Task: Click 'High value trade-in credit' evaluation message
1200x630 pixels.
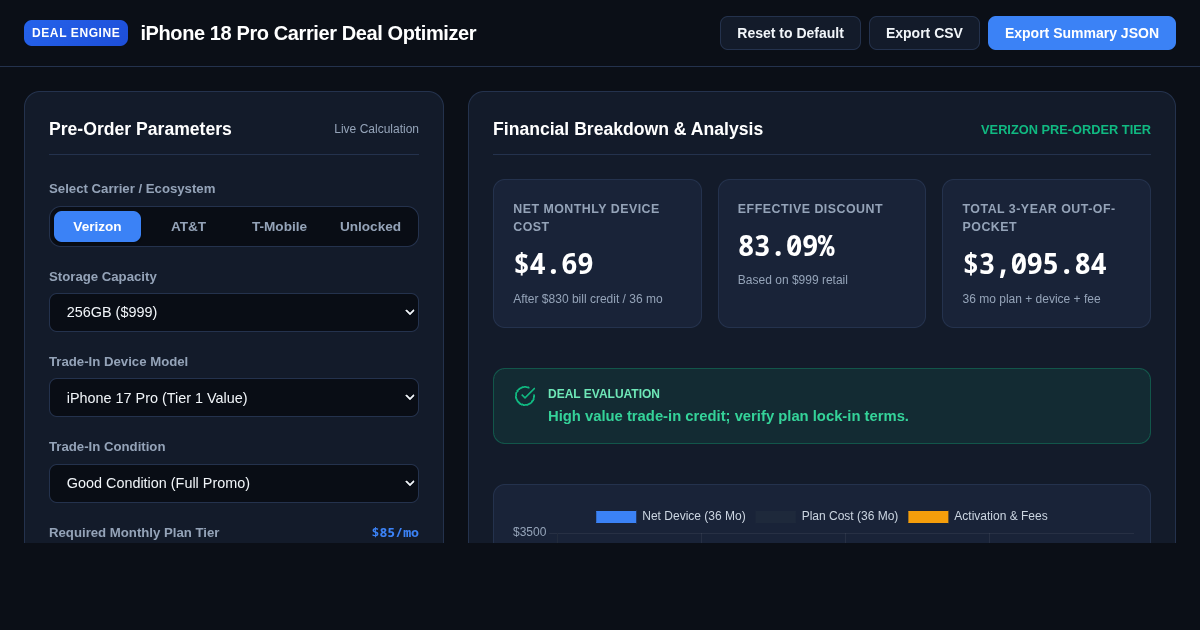Action: [x=728, y=415]
